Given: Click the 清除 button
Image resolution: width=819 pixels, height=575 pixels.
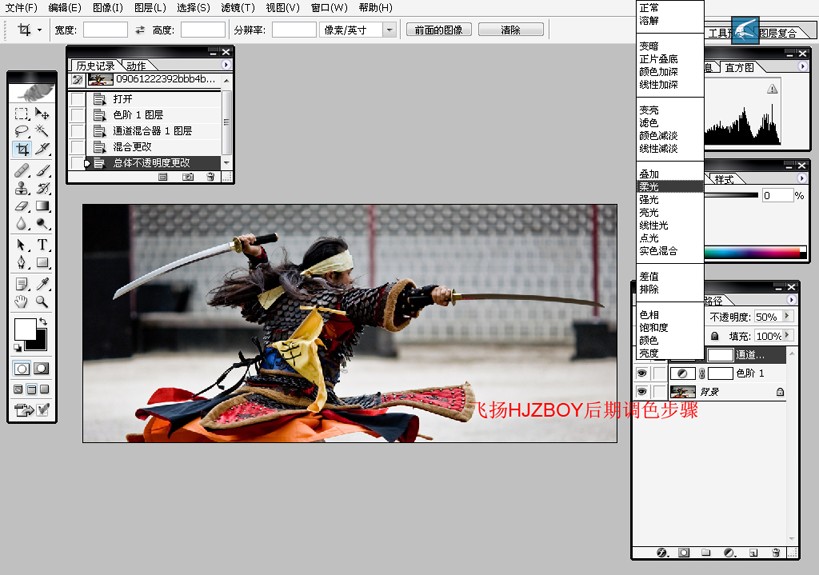Looking at the screenshot, I should (510, 30).
